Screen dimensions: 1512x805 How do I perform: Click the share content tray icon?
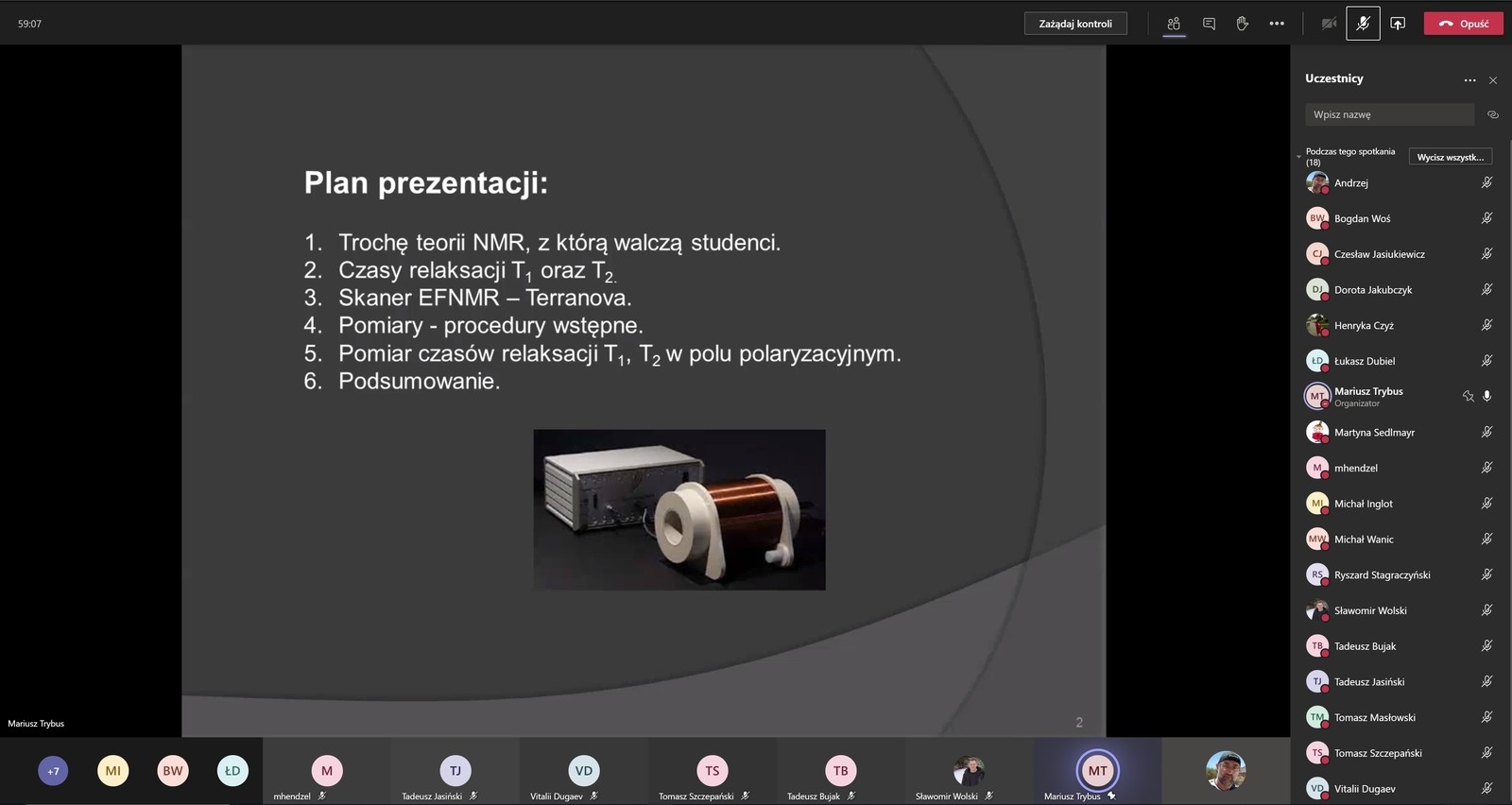1398,24
